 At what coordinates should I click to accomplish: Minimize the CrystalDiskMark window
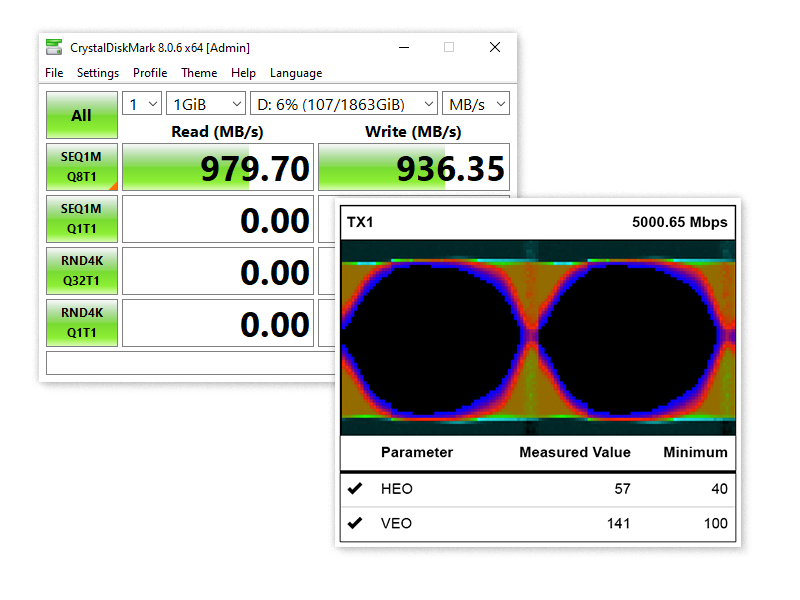[x=404, y=47]
